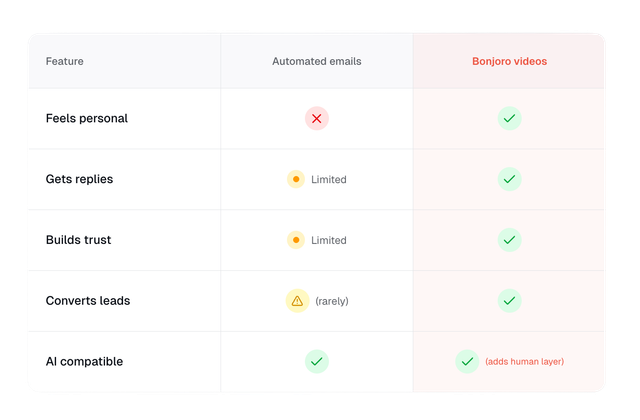640x420 pixels.
Task: Click the Feature column header
Action: coord(65,61)
